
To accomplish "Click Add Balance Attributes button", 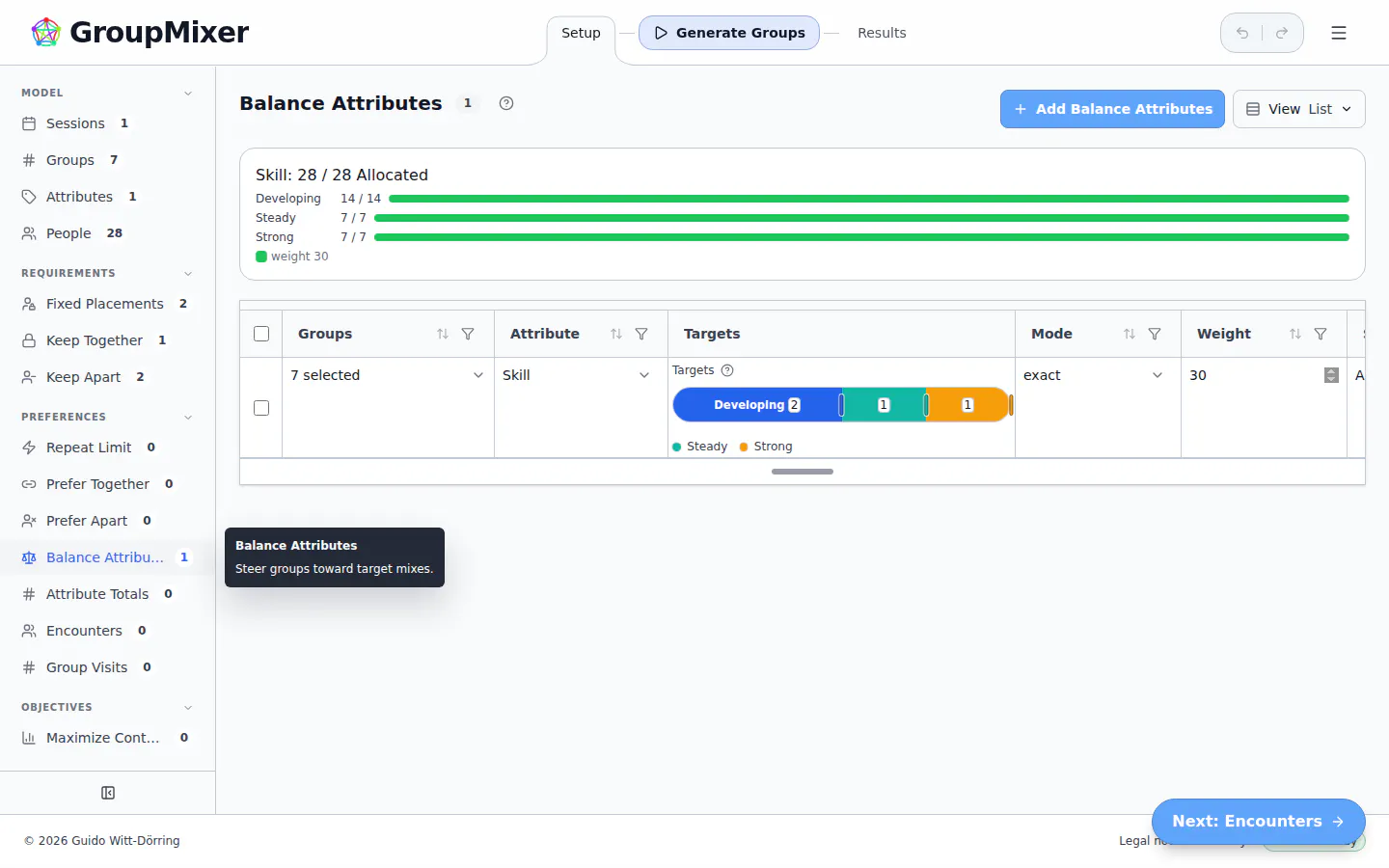I will point(1112,109).
